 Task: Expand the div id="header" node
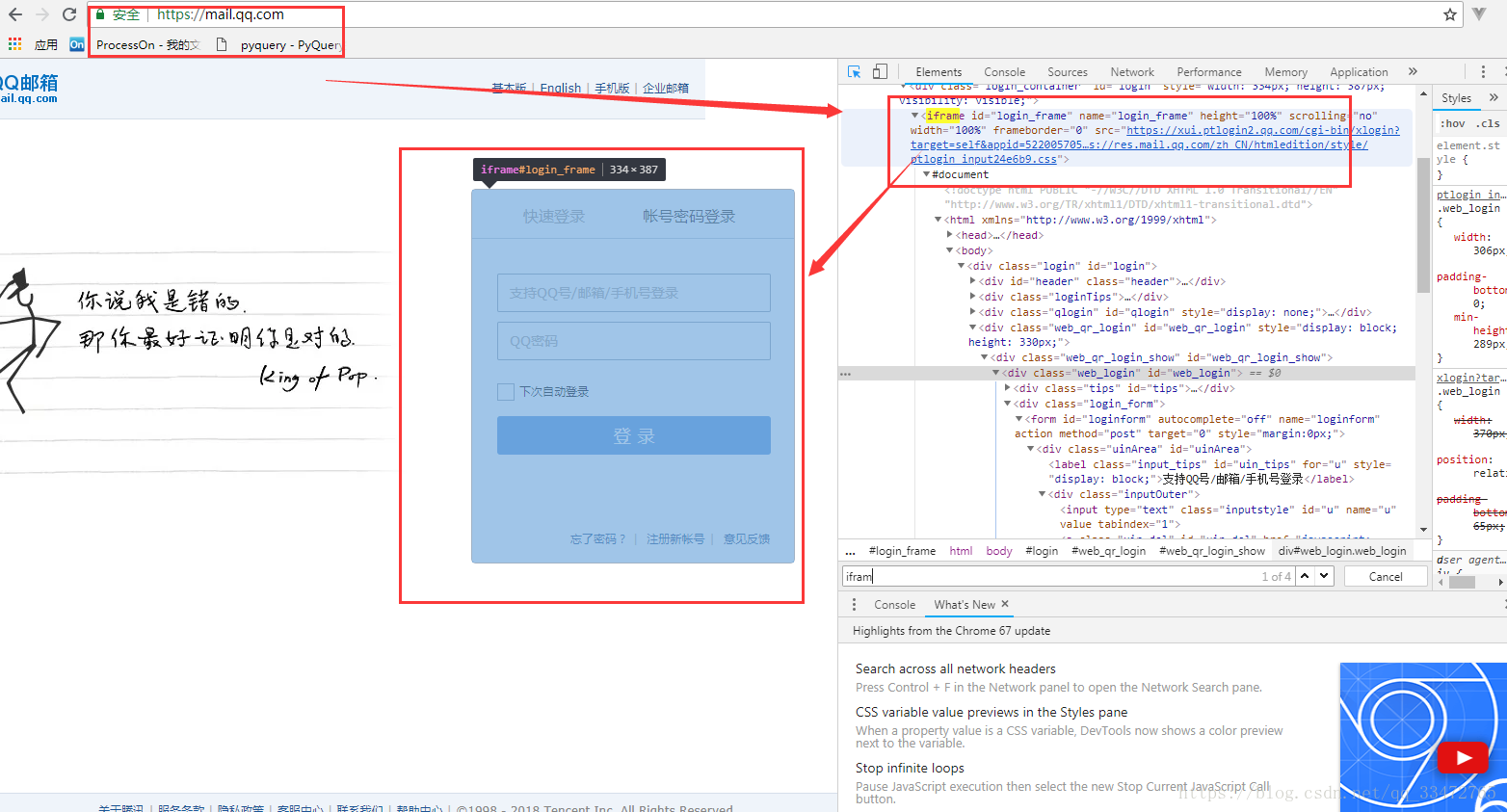tap(972, 281)
